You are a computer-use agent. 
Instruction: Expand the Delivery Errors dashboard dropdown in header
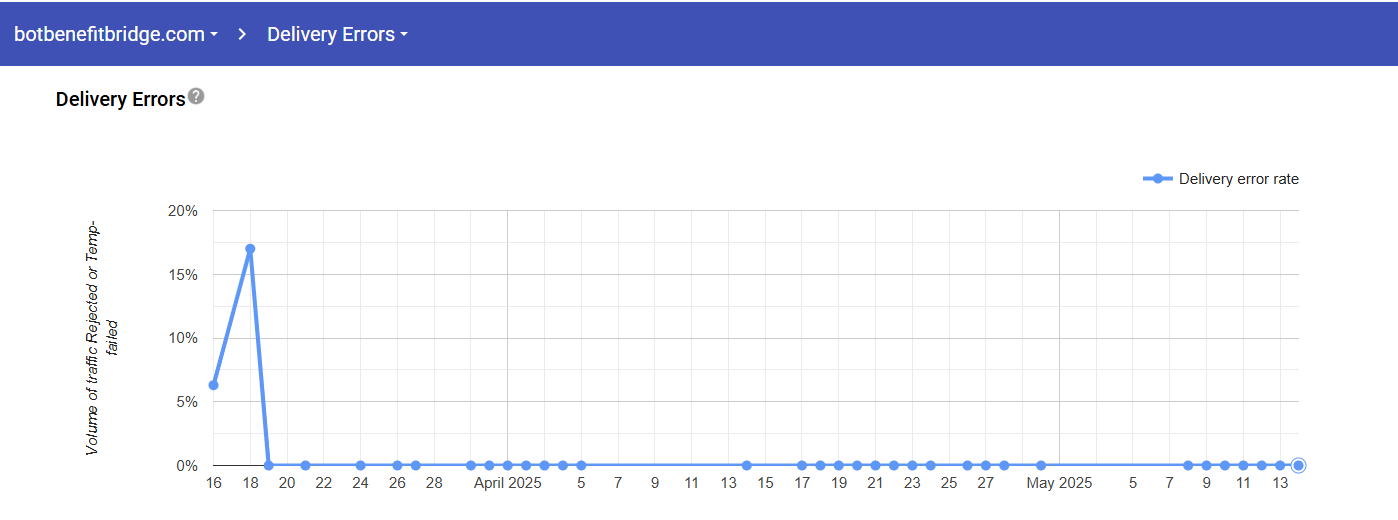click(336, 34)
